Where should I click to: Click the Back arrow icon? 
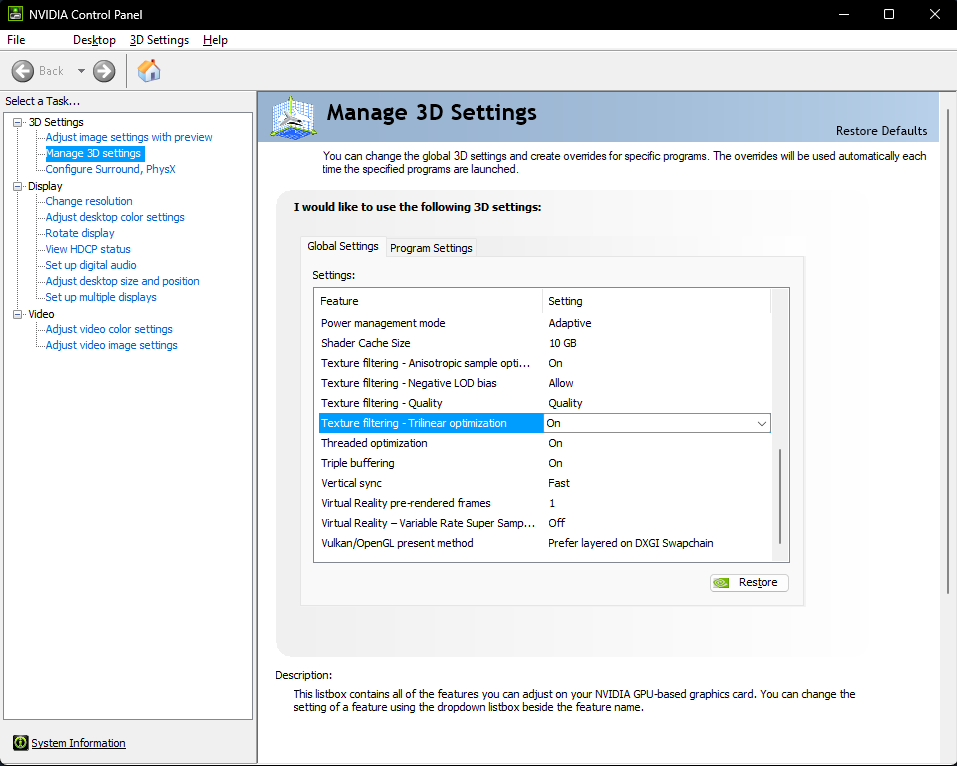[x=23, y=71]
